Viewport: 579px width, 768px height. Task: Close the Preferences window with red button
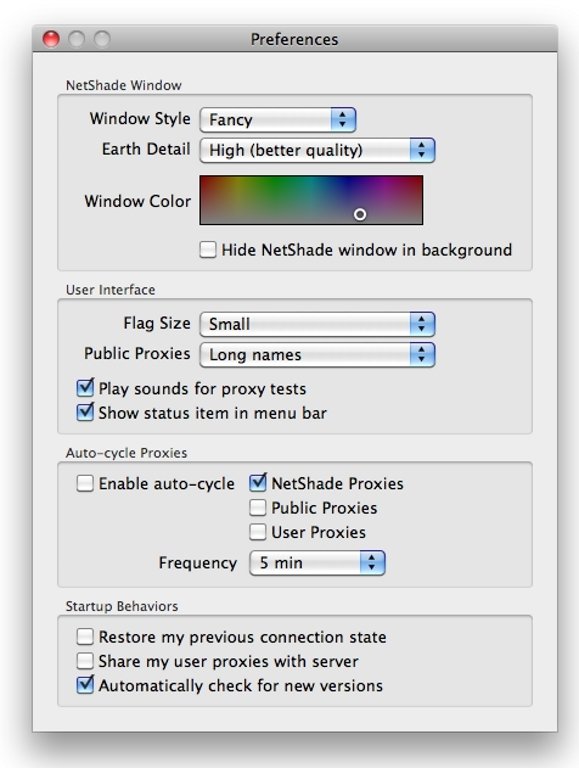click(51, 39)
